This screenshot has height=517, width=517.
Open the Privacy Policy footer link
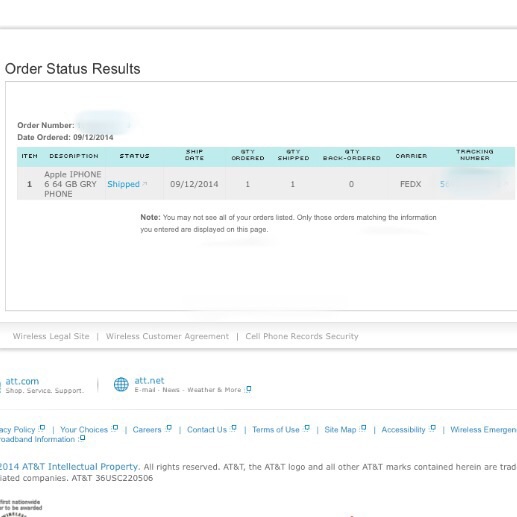coord(17,429)
